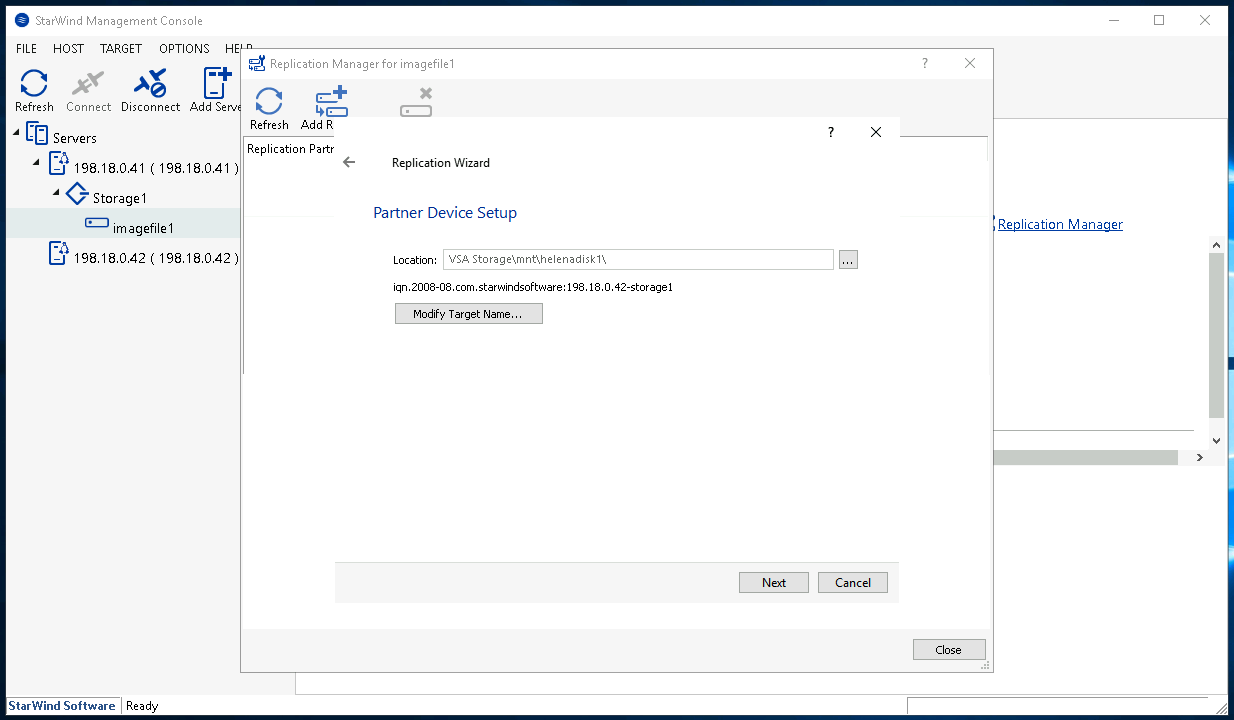This screenshot has width=1234, height=720.
Task: Collapse the Servers tree root
Action: pyautogui.click(x=17, y=131)
